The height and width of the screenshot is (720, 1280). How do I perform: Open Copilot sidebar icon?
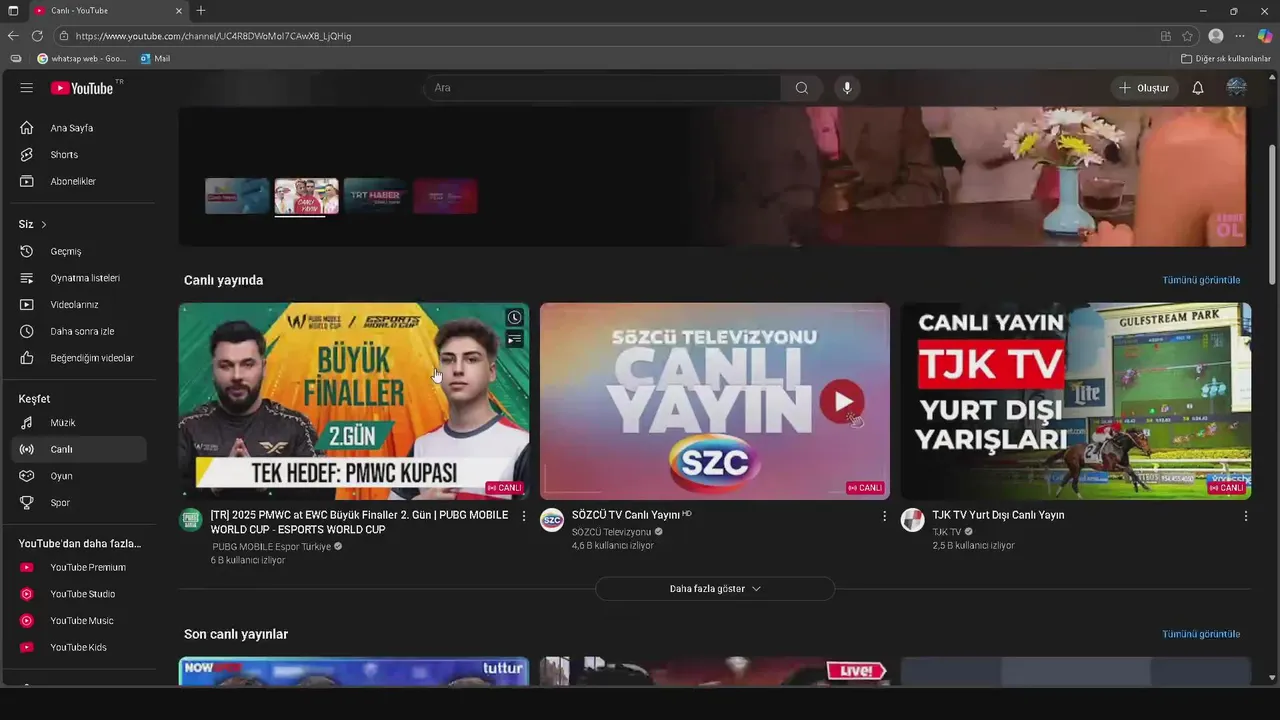[x=1265, y=36]
